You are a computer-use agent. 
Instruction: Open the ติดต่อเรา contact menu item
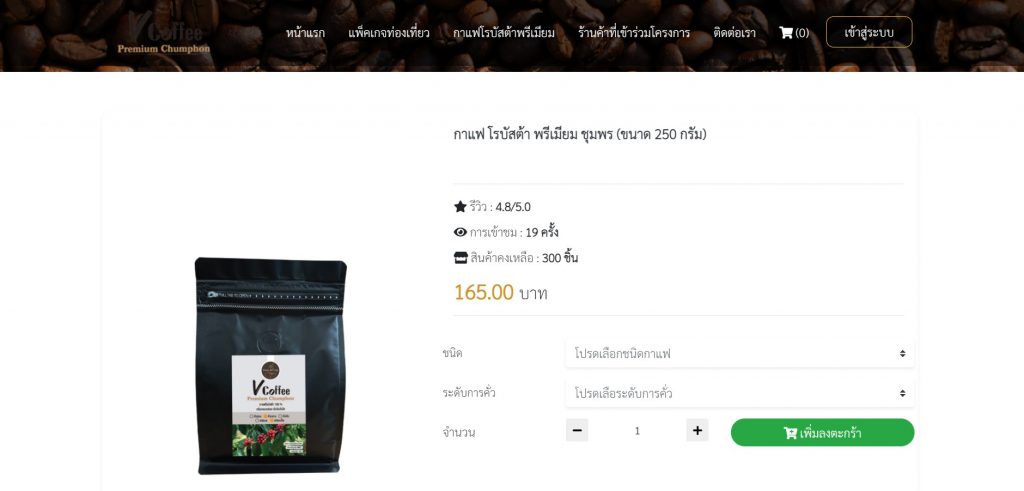tap(734, 33)
